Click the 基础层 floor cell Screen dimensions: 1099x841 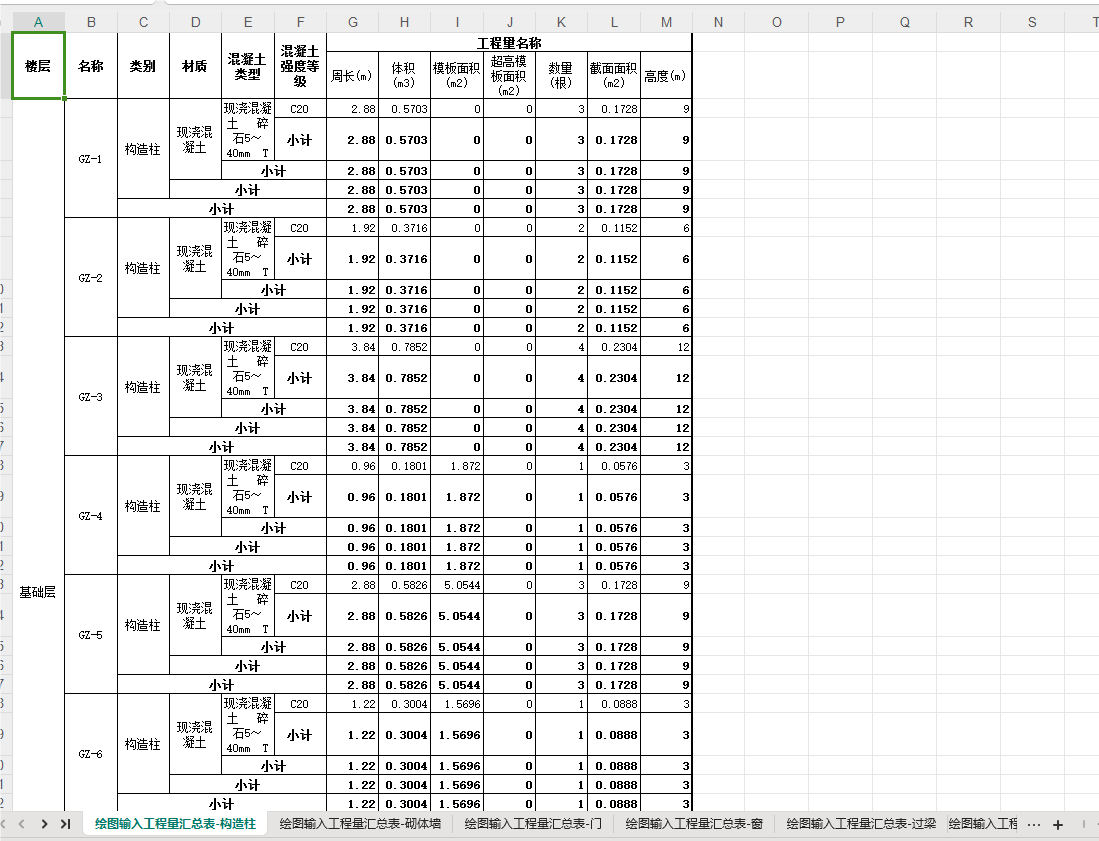39,592
